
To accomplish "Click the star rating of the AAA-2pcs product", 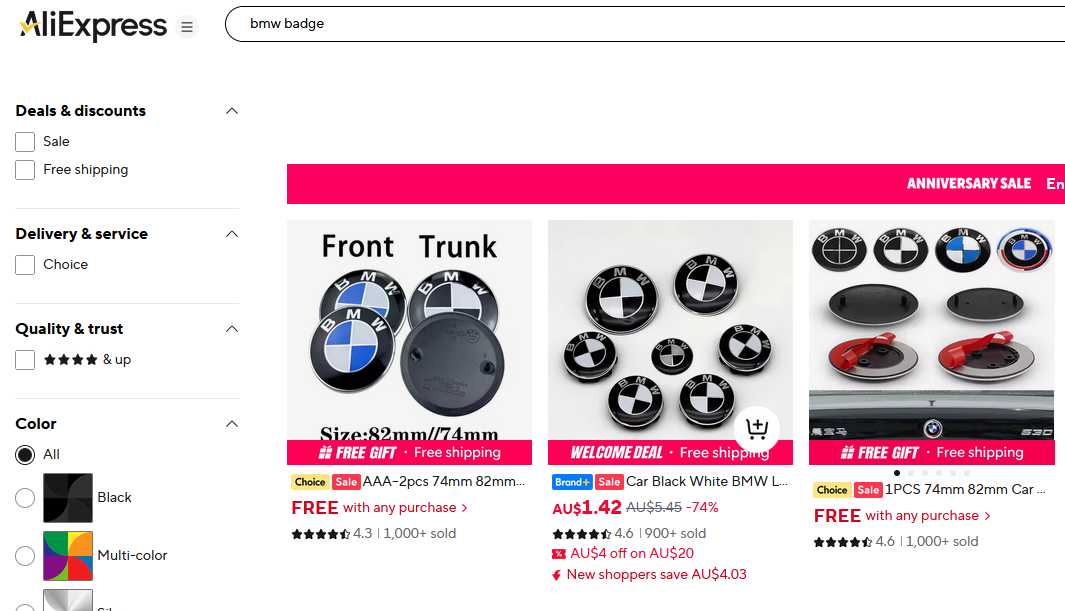I will click(321, 534).
